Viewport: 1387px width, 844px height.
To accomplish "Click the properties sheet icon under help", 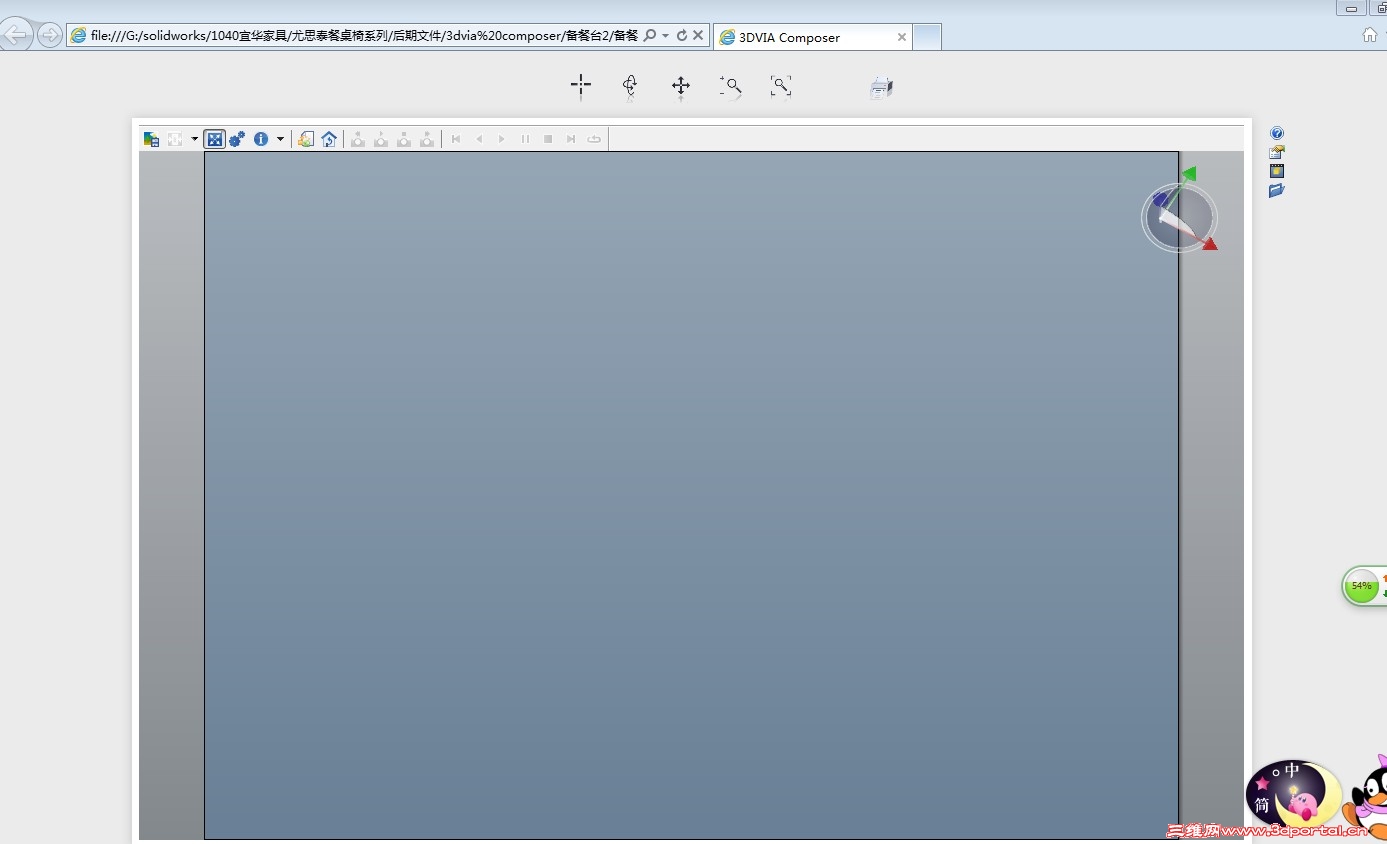I will tap(1277, 152).
